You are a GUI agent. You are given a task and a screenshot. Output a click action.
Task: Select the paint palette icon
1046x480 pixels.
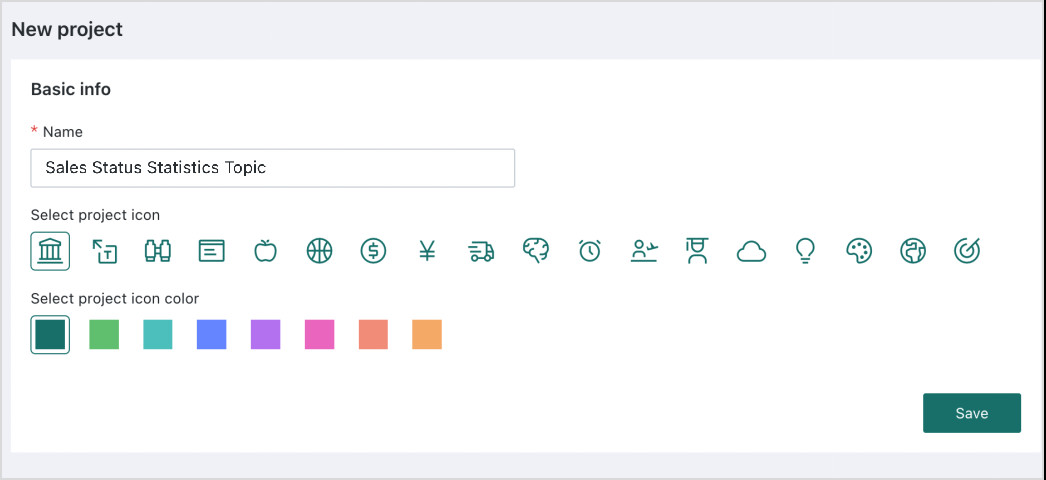point(859,251)
